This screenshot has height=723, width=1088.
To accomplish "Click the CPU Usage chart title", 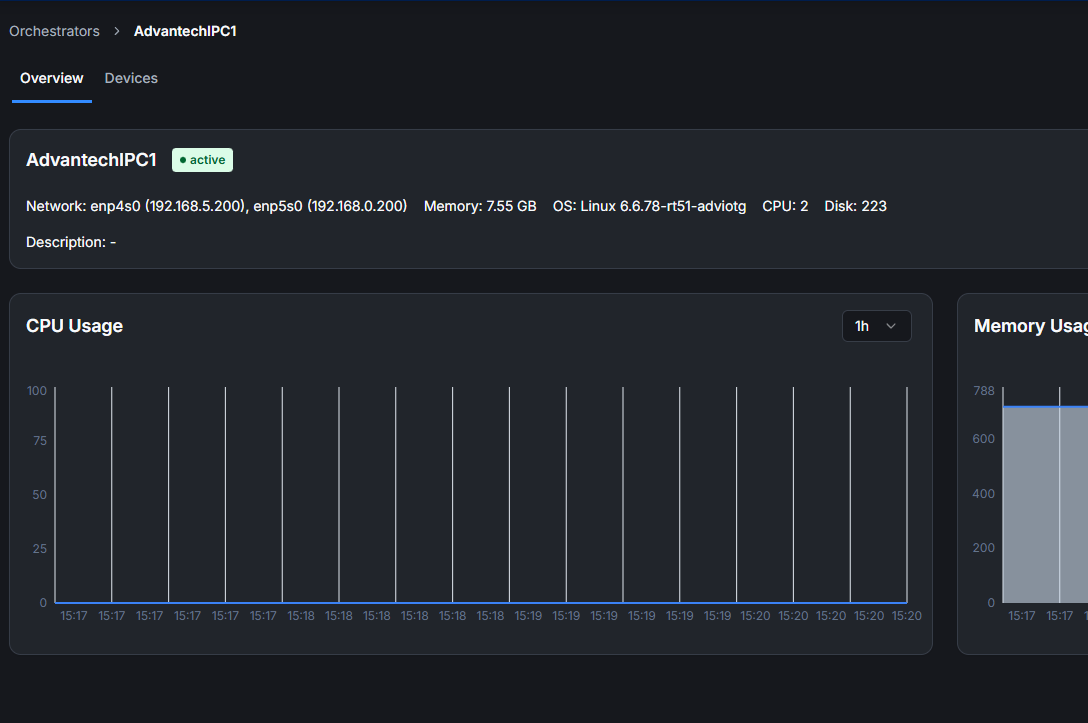I will 74,326.
